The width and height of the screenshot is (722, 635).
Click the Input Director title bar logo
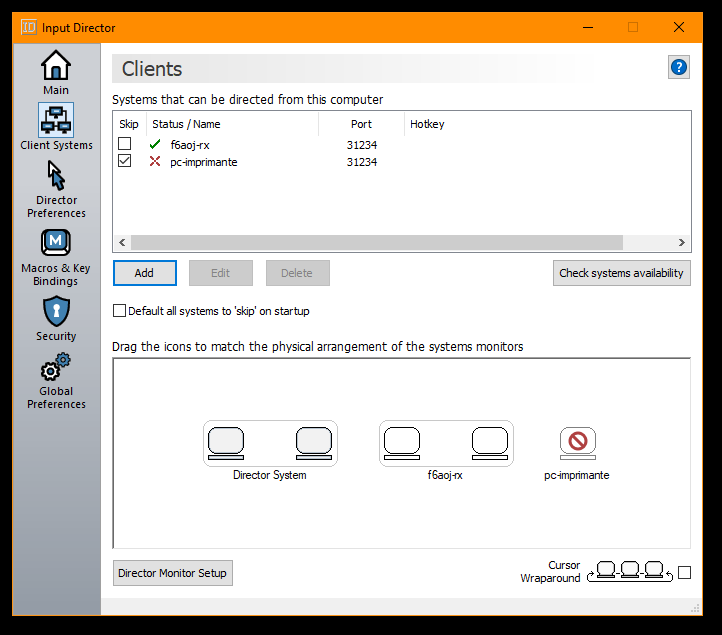29,27
